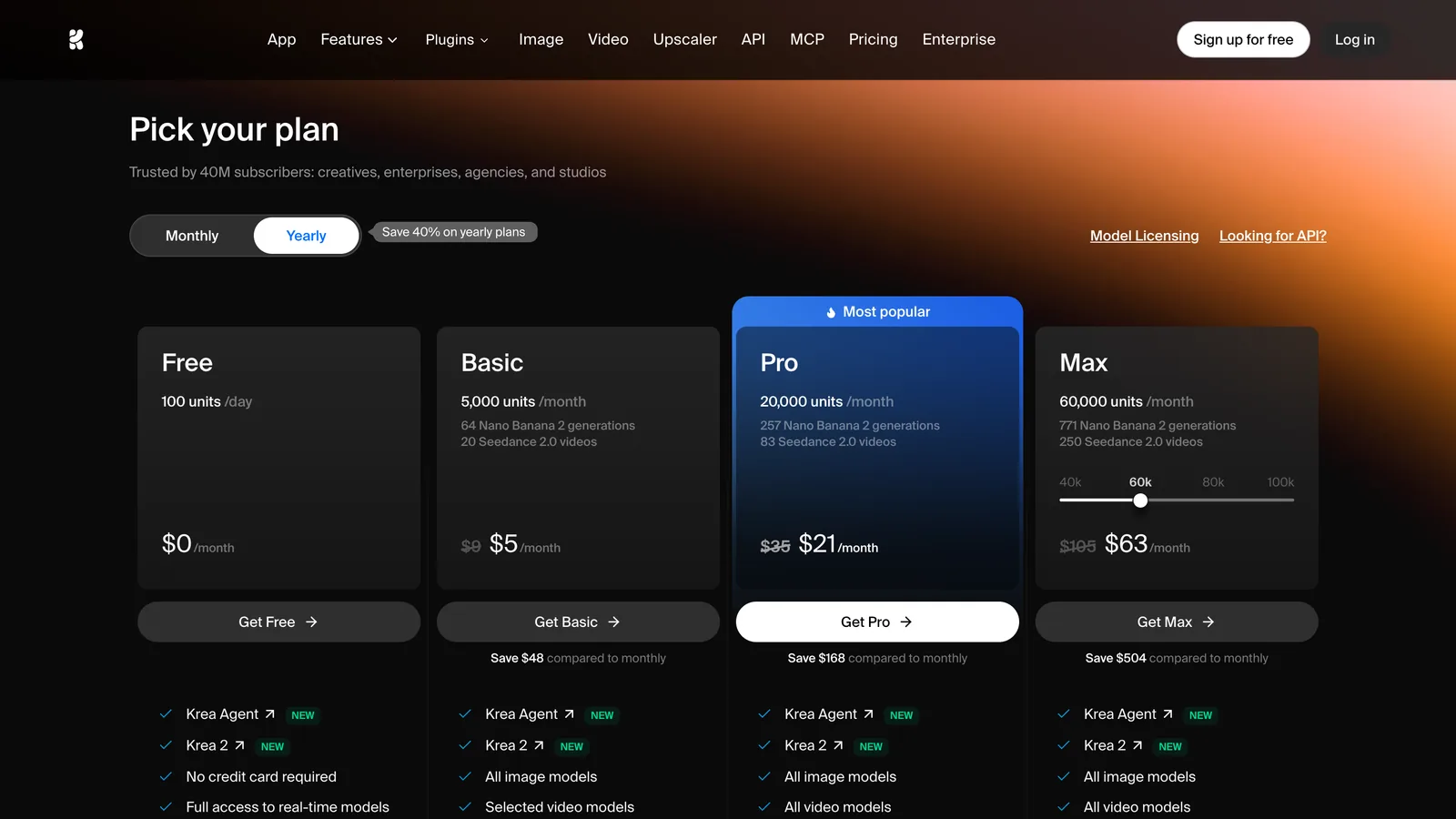Screen dimensions: 1456x819
Task: Click the flame icon in Most popular banner
Action: 831,312
